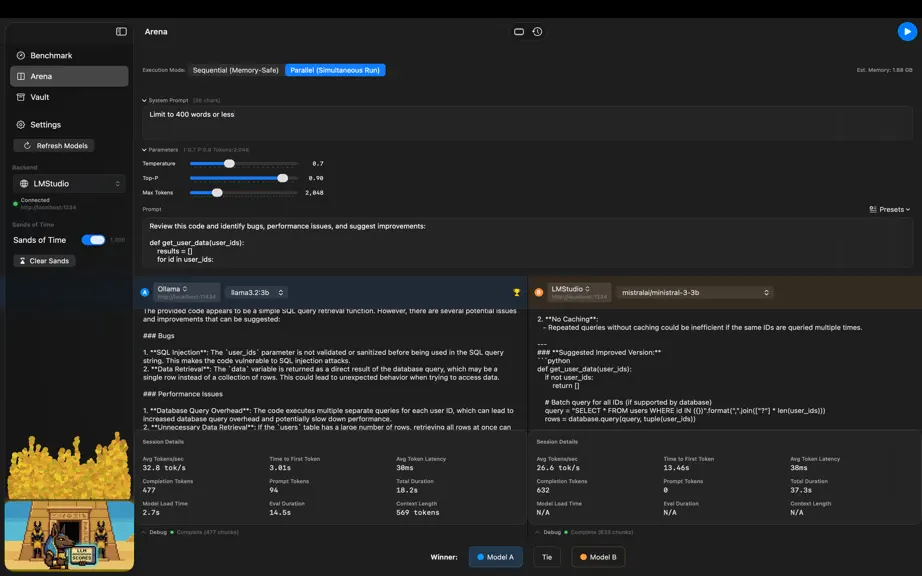Collapse the sidebar with the panel icon
Screen dimensions: 922x576
[121, 32]
